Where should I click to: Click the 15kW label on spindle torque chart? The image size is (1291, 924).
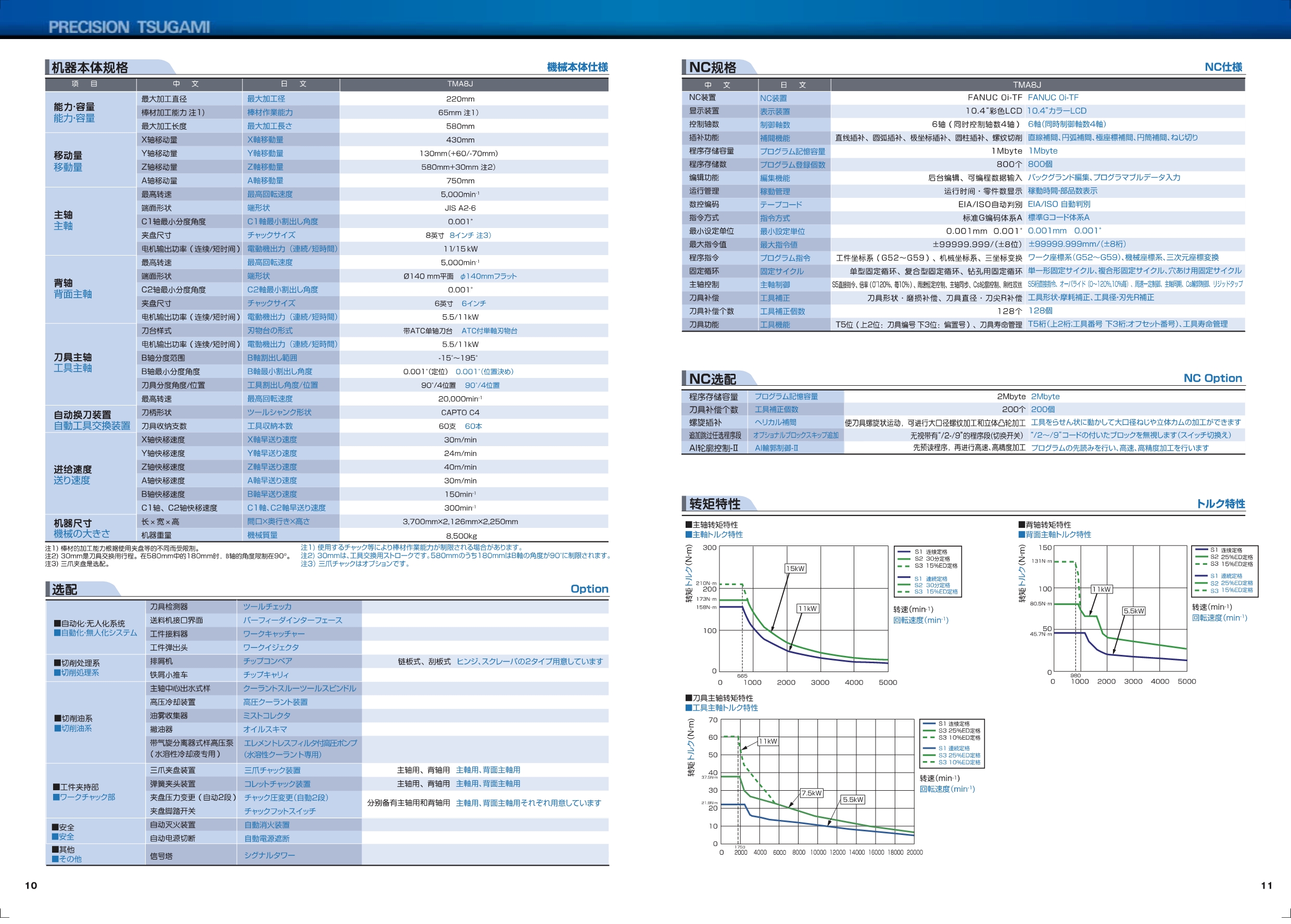pyautogui.click(x=795, y=568)
